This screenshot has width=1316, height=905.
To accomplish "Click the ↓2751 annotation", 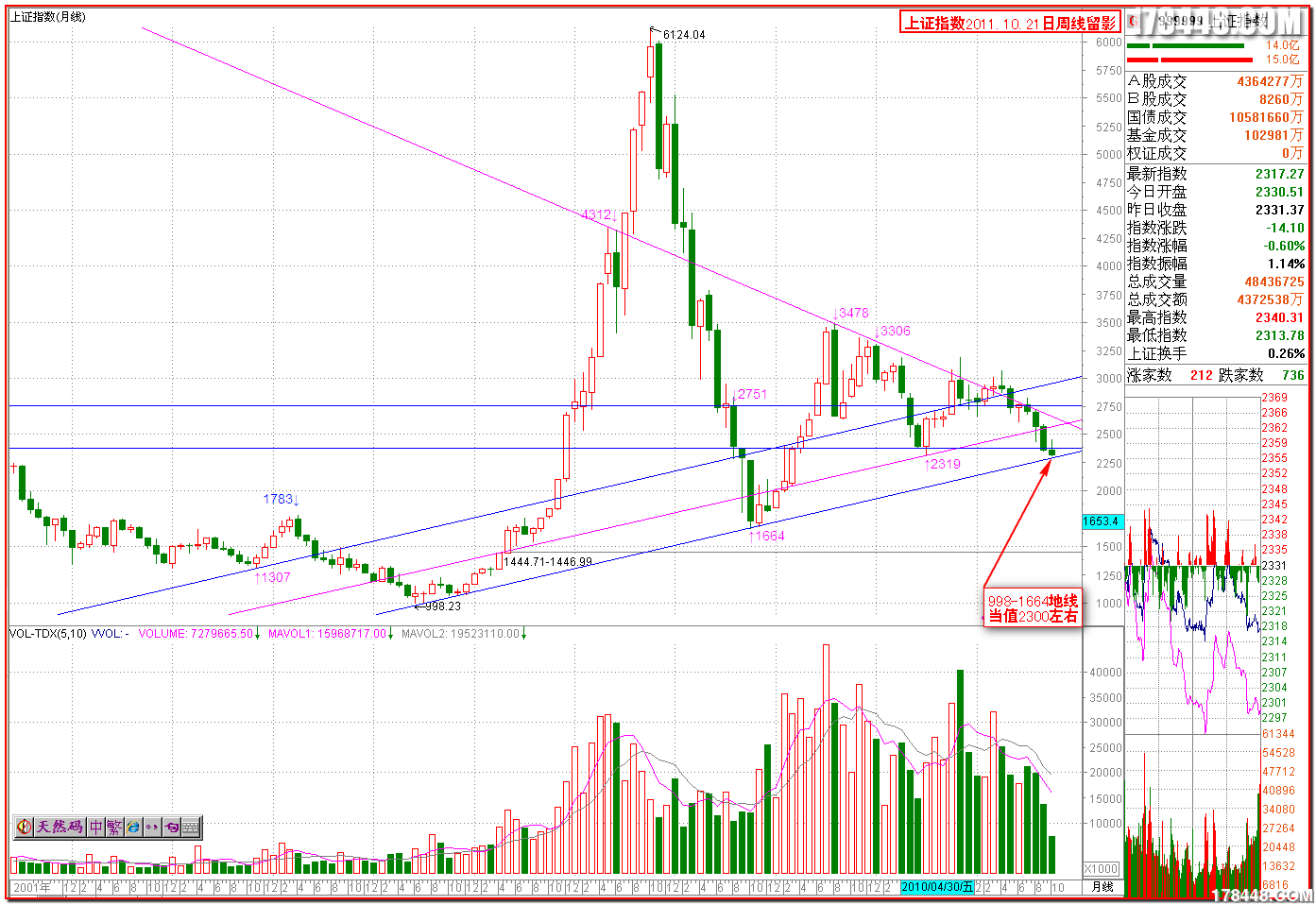I will coord(749,394).
